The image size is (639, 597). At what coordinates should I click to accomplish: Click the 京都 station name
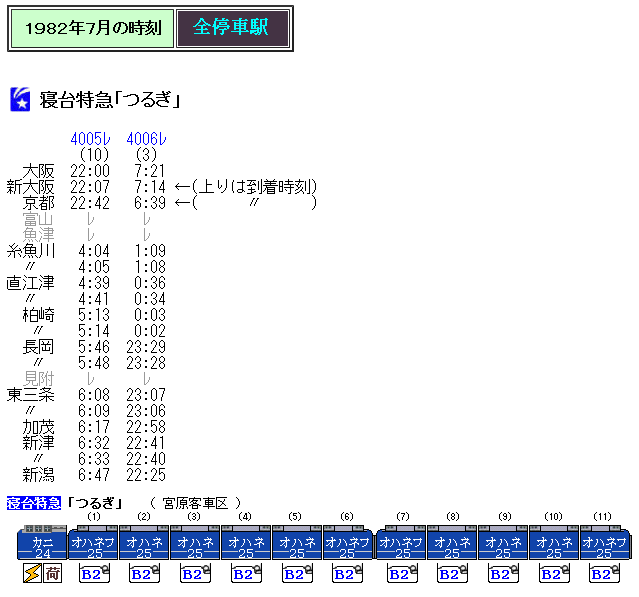[38, 203]
